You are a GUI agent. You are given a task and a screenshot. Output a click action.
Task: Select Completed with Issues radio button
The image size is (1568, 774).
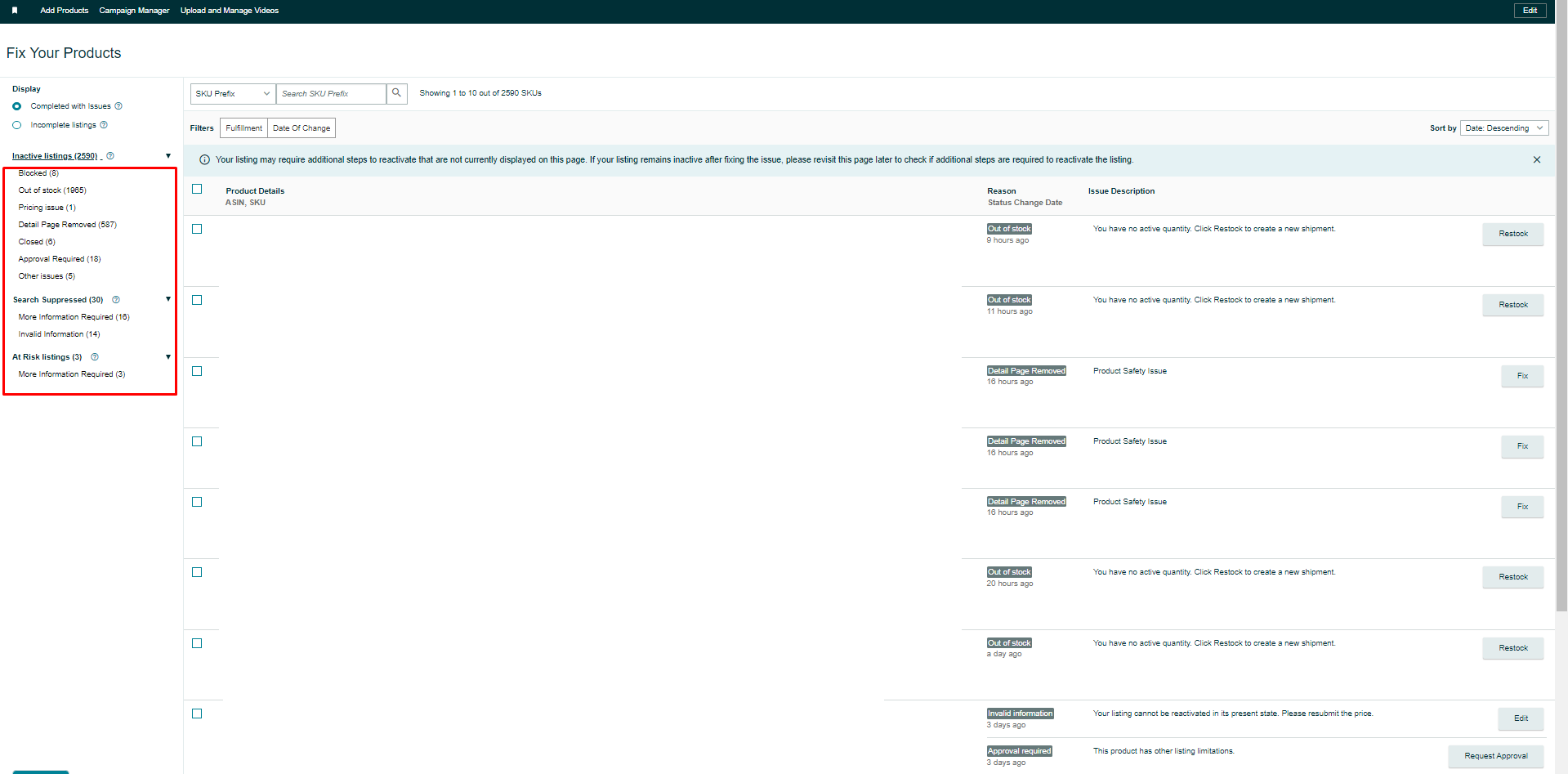16,106
